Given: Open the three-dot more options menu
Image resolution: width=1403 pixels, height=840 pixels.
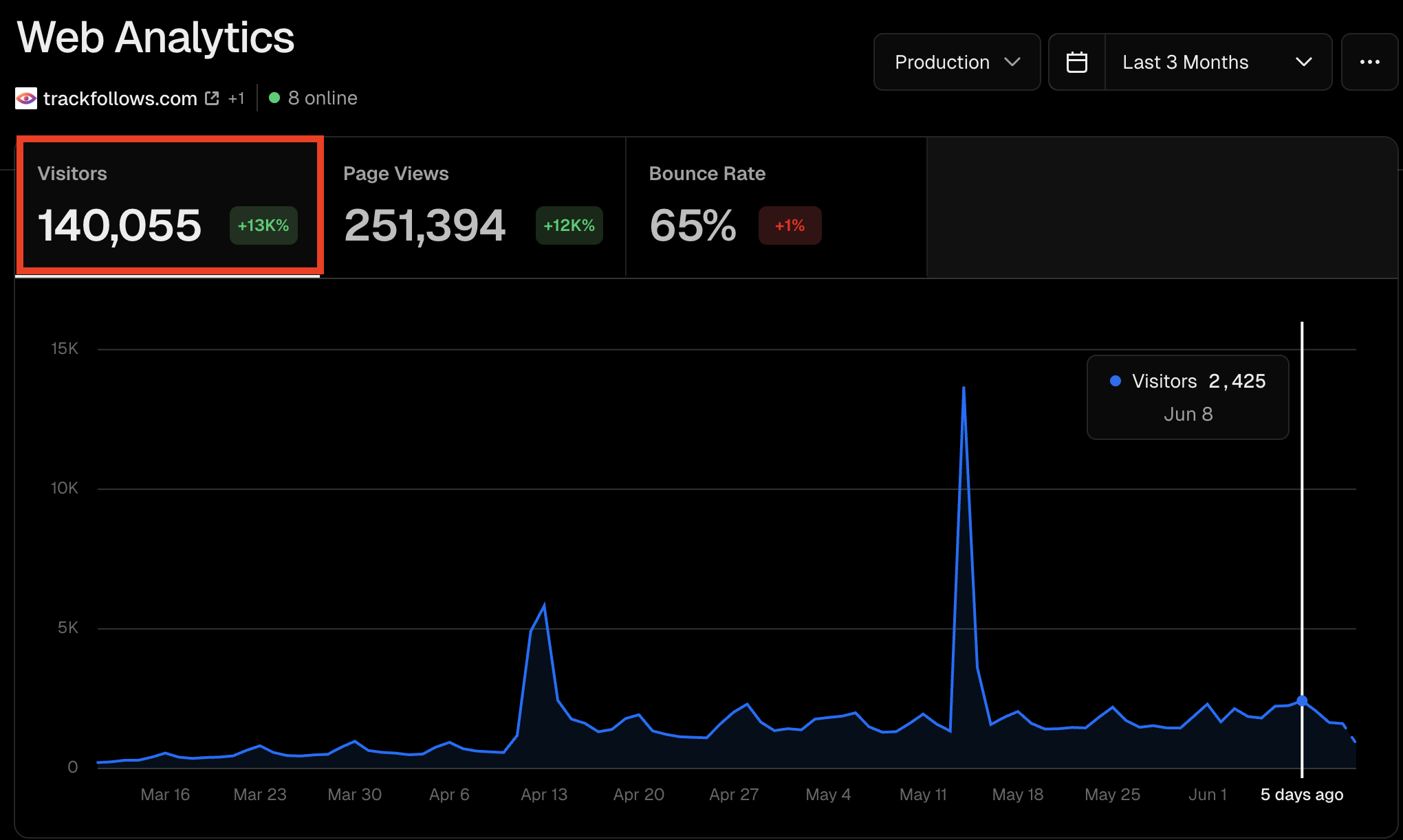Looking at the screenshot, I should point(1369,62).
